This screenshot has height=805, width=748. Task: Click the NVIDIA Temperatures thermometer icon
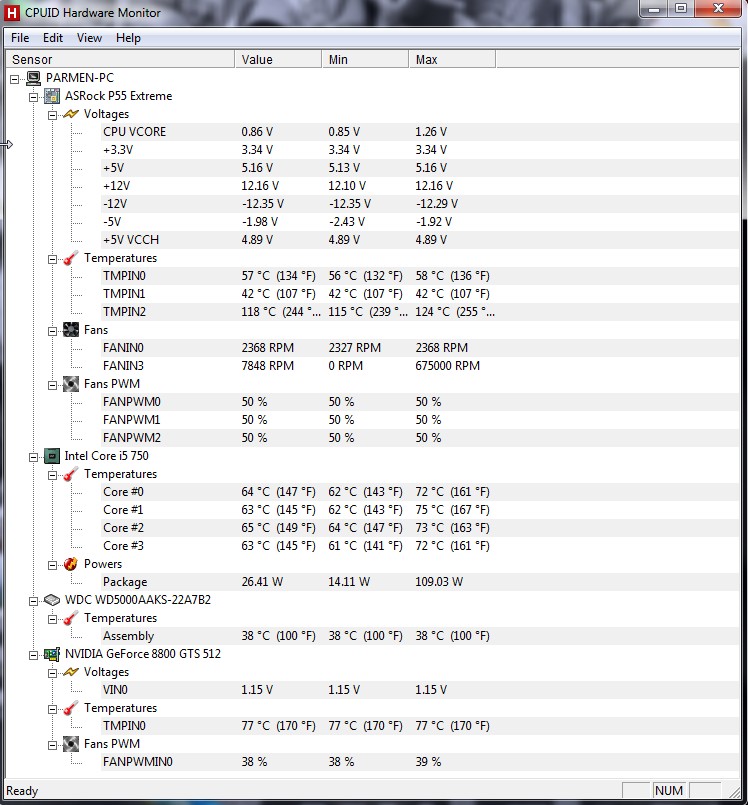tap(71, 708)
